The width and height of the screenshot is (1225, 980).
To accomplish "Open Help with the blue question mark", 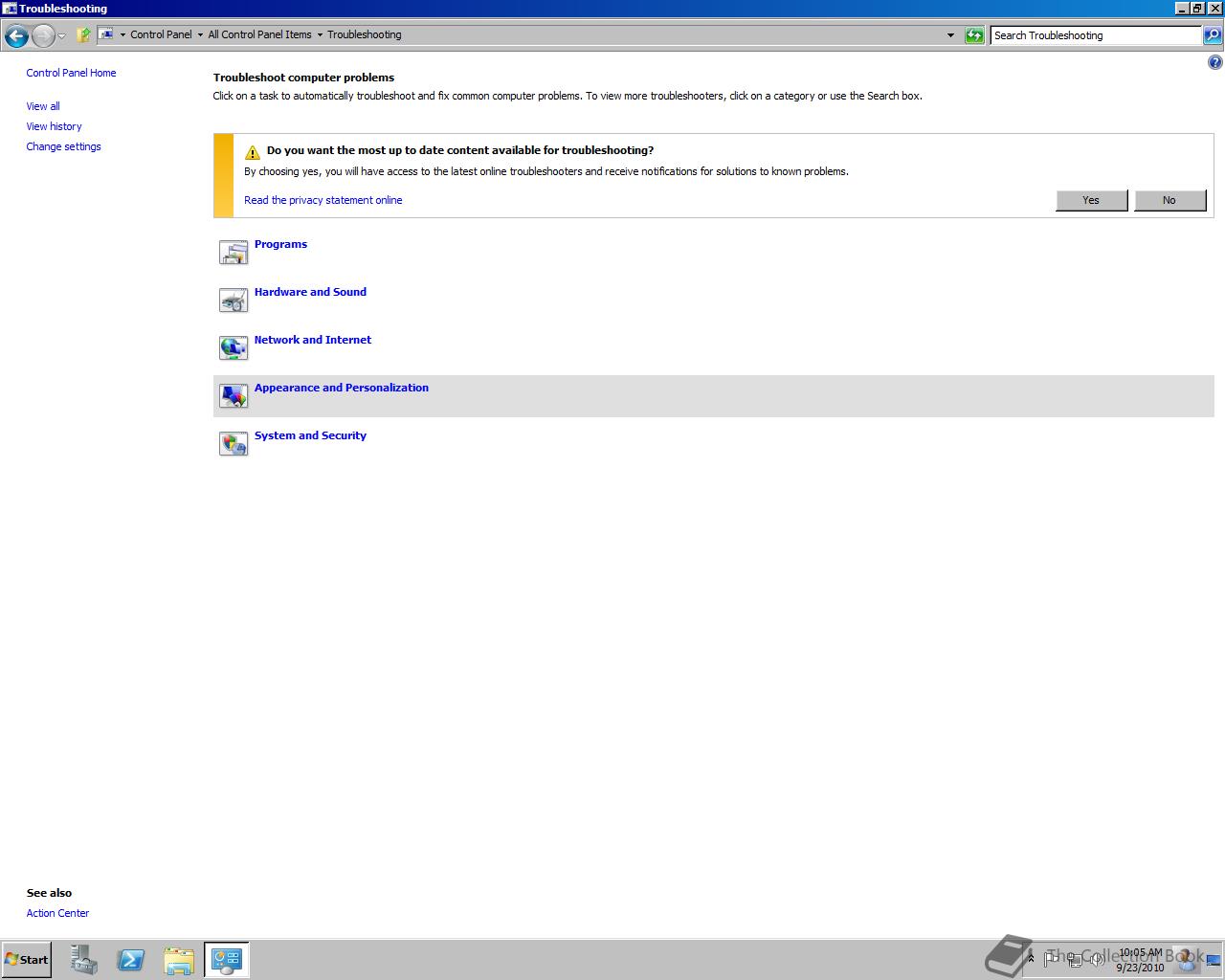I will pos(1215,63).
